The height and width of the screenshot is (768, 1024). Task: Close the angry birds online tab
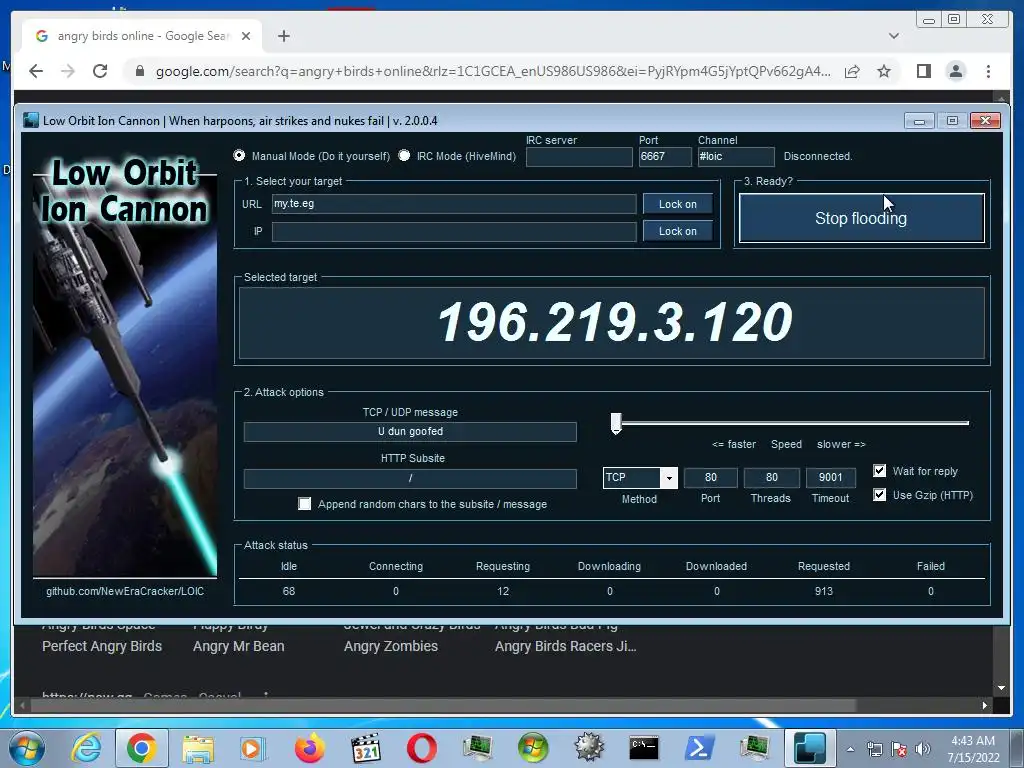click(x=246, y=36)
